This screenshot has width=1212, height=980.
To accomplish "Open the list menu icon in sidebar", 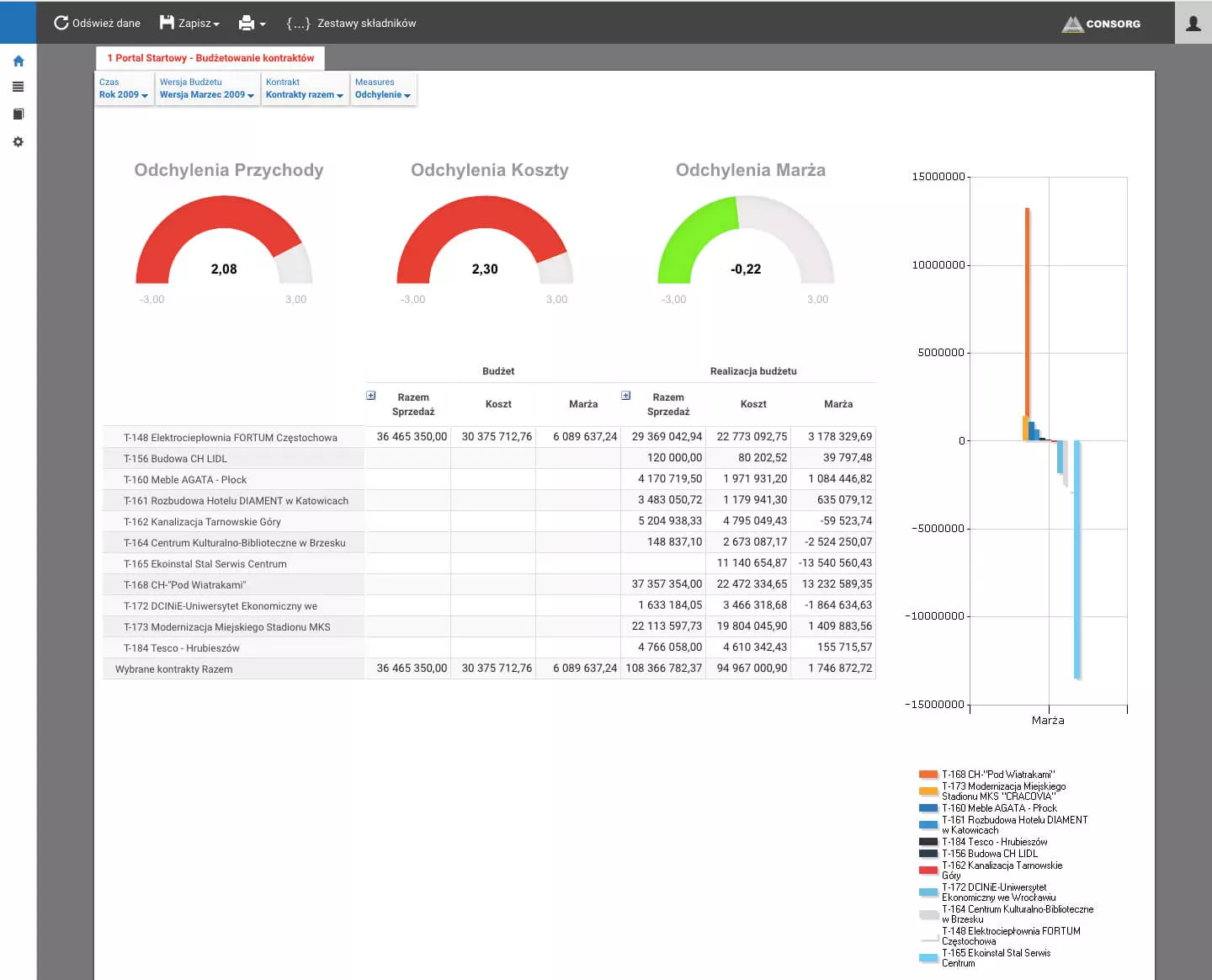I will tap(19, 87).
